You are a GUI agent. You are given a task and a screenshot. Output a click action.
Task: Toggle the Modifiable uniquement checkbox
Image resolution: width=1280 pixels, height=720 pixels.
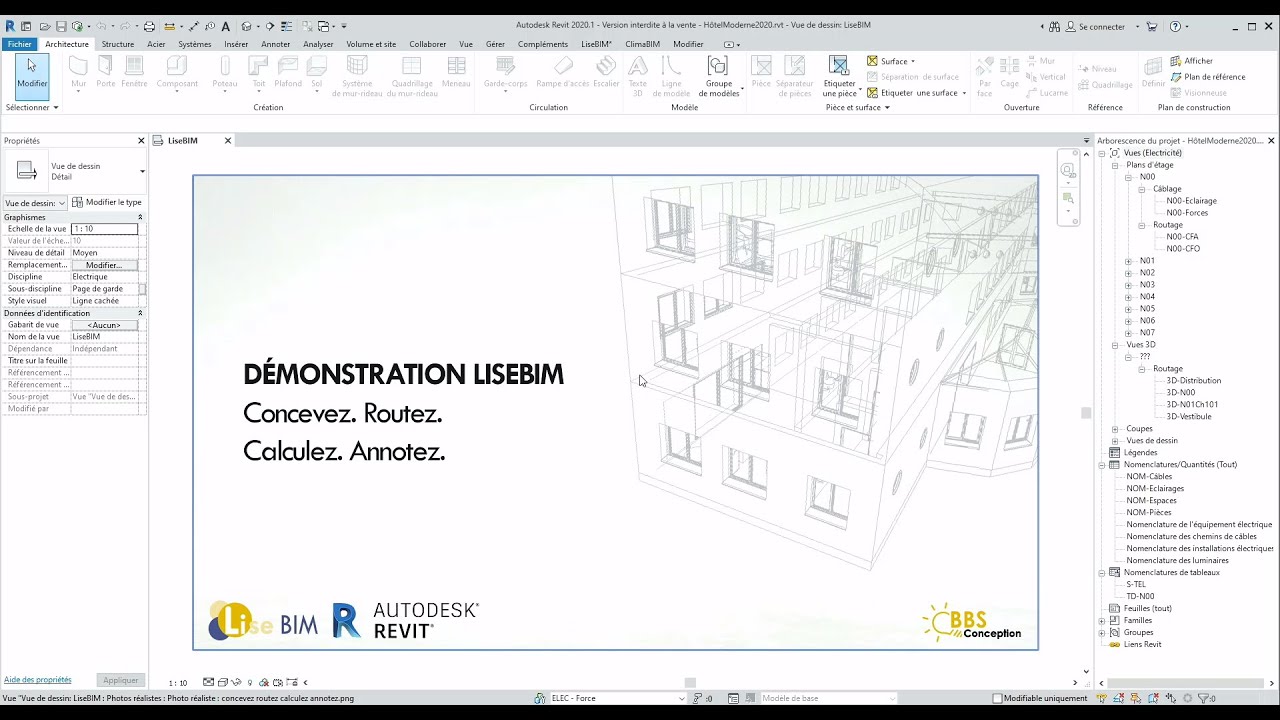coord(997,698)
